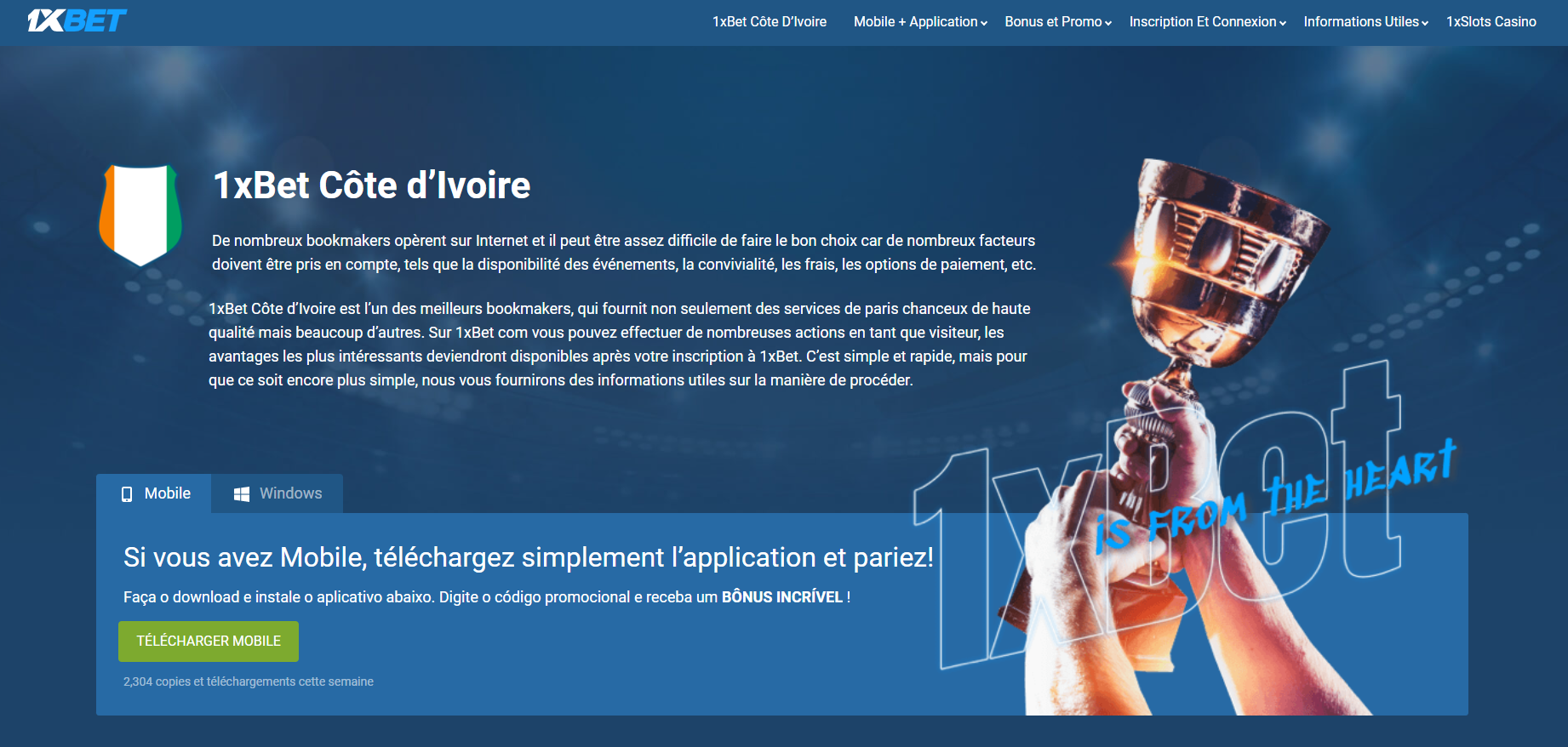
Task: Click the phone icon on the Mobile tab
Action: 127,494
